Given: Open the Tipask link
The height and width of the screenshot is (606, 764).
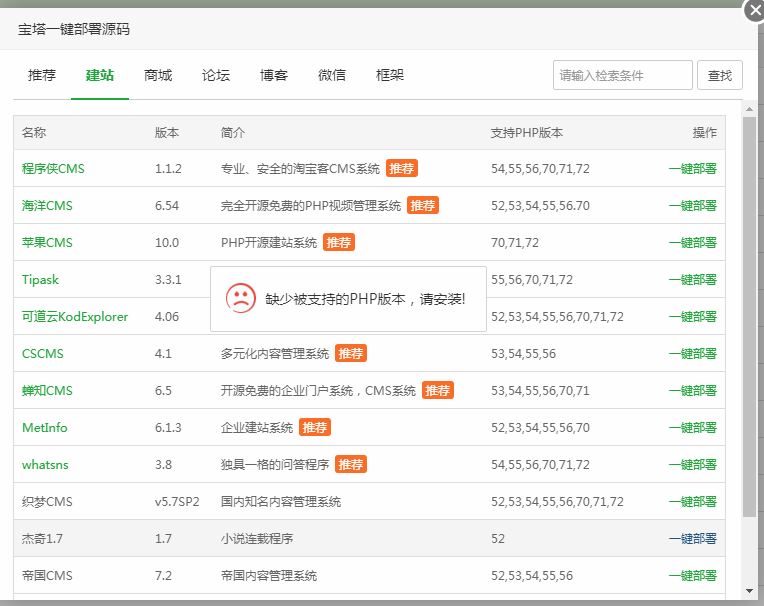Looking at the screenshot, I should pos(40,280).
